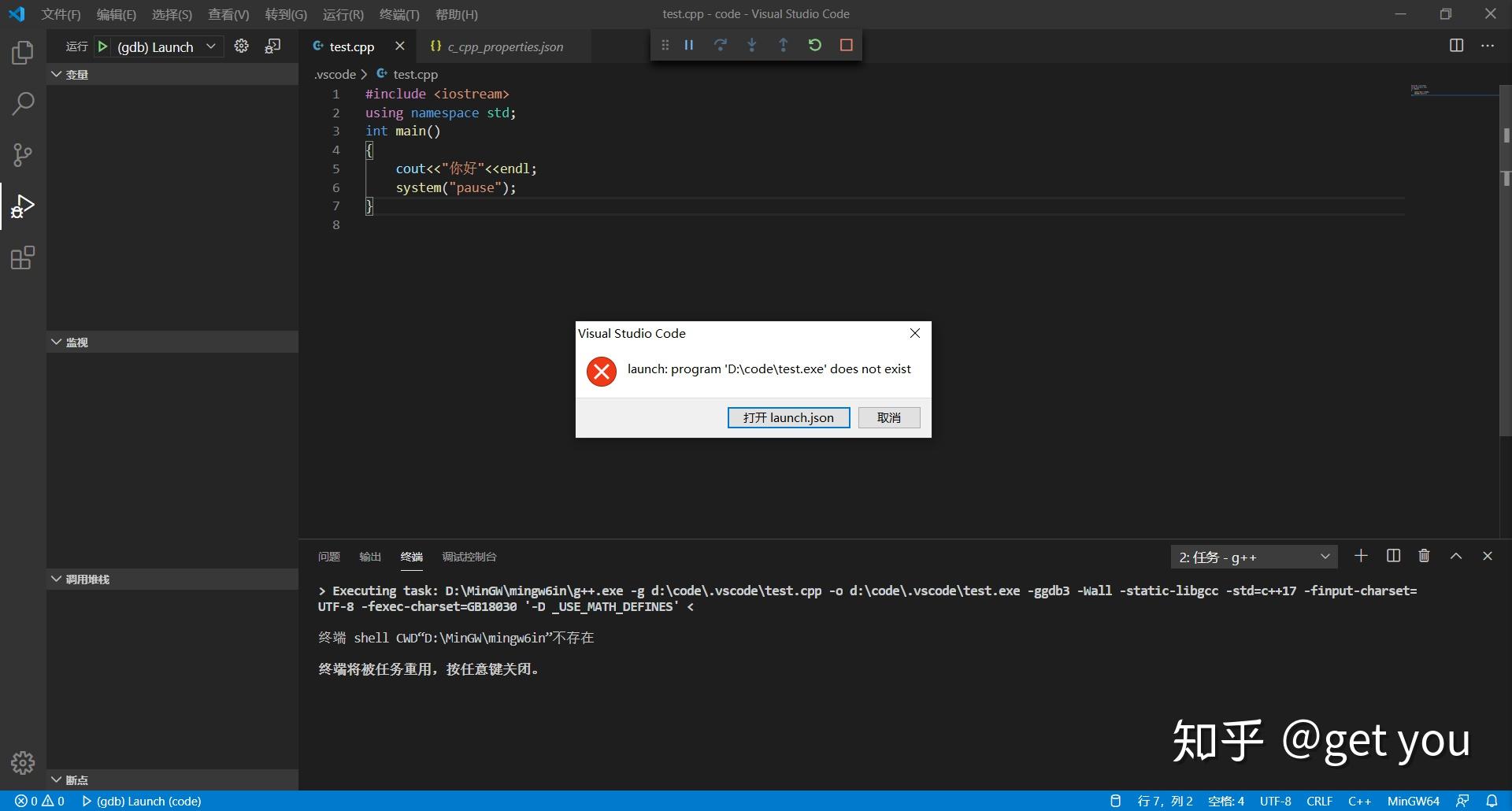Open the 运行(R) menu
This screenshot has height=811, width=1512.
click(343, 14)
